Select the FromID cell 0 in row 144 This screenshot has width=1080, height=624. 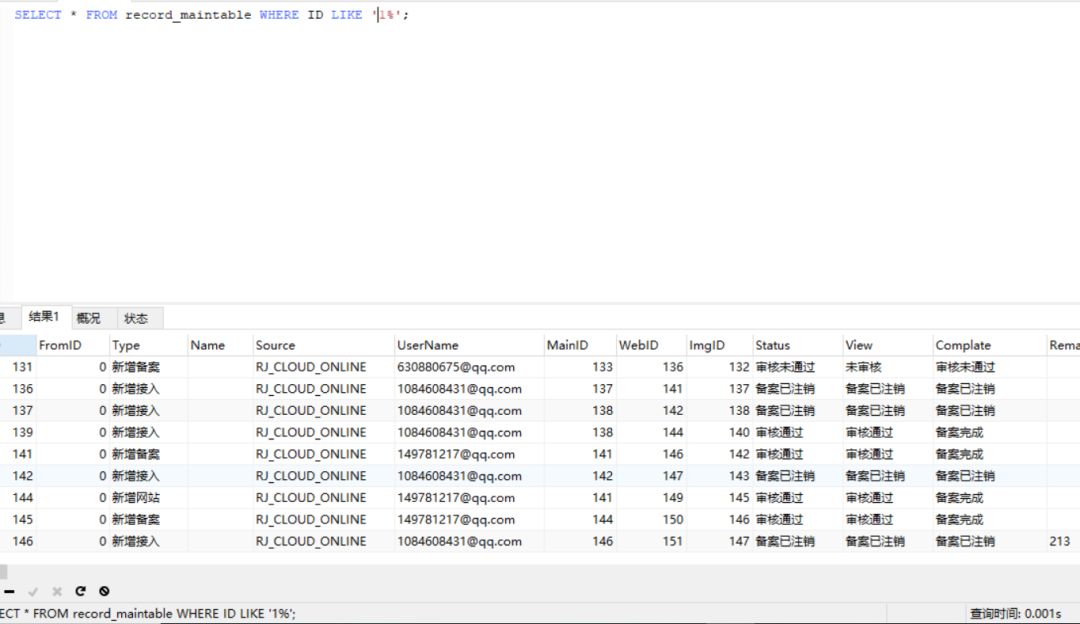72,498
